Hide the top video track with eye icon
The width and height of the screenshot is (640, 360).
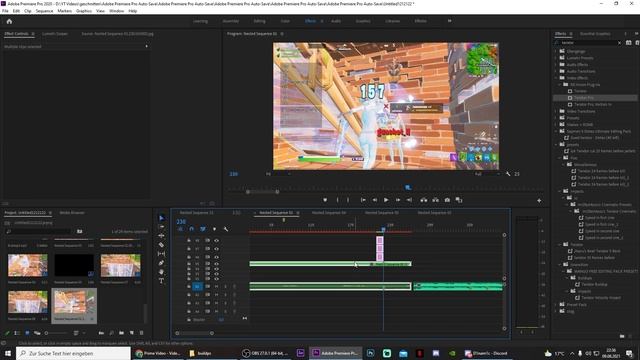216,240
